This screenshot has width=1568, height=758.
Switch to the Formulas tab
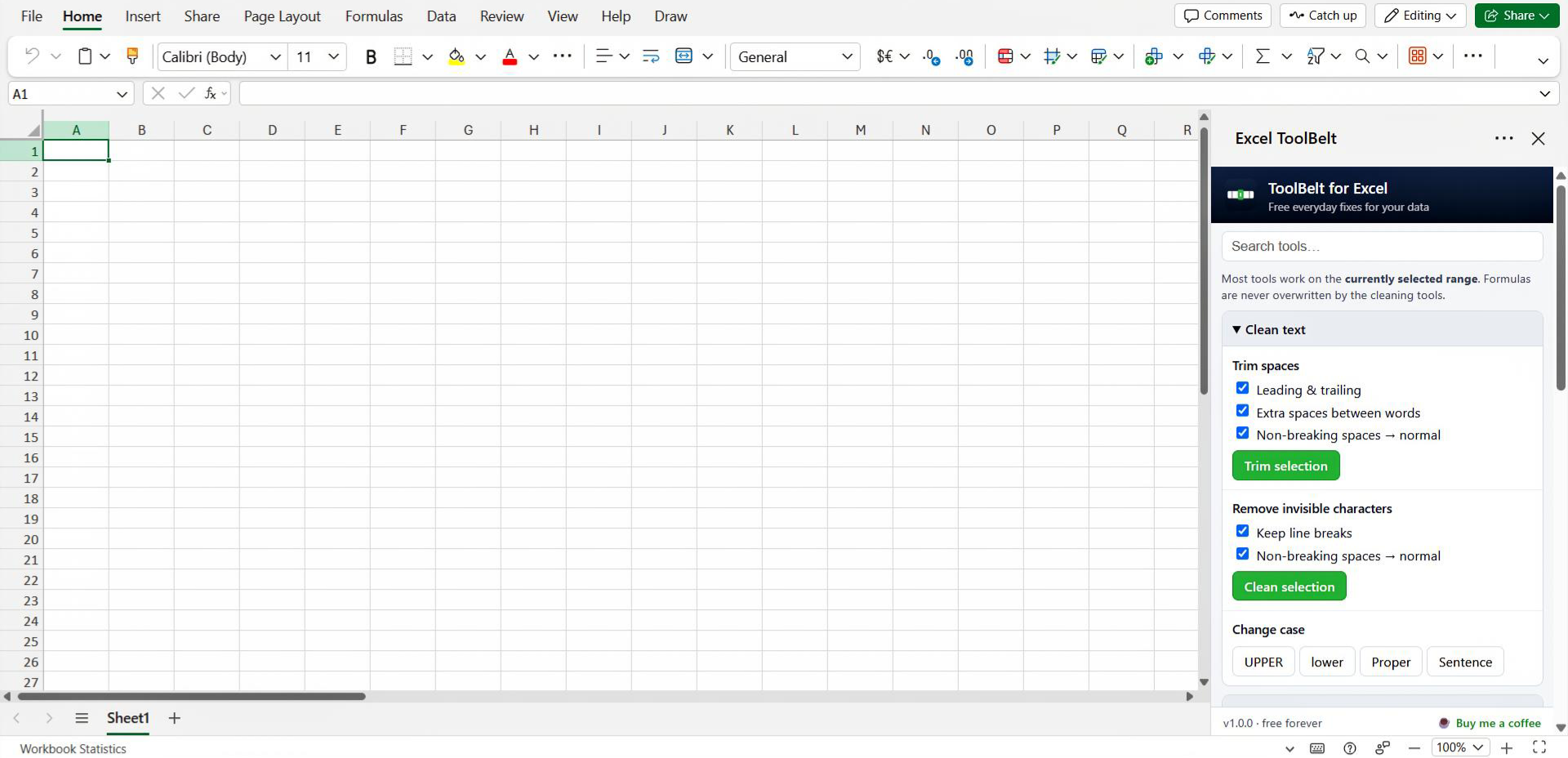point(374,16)
